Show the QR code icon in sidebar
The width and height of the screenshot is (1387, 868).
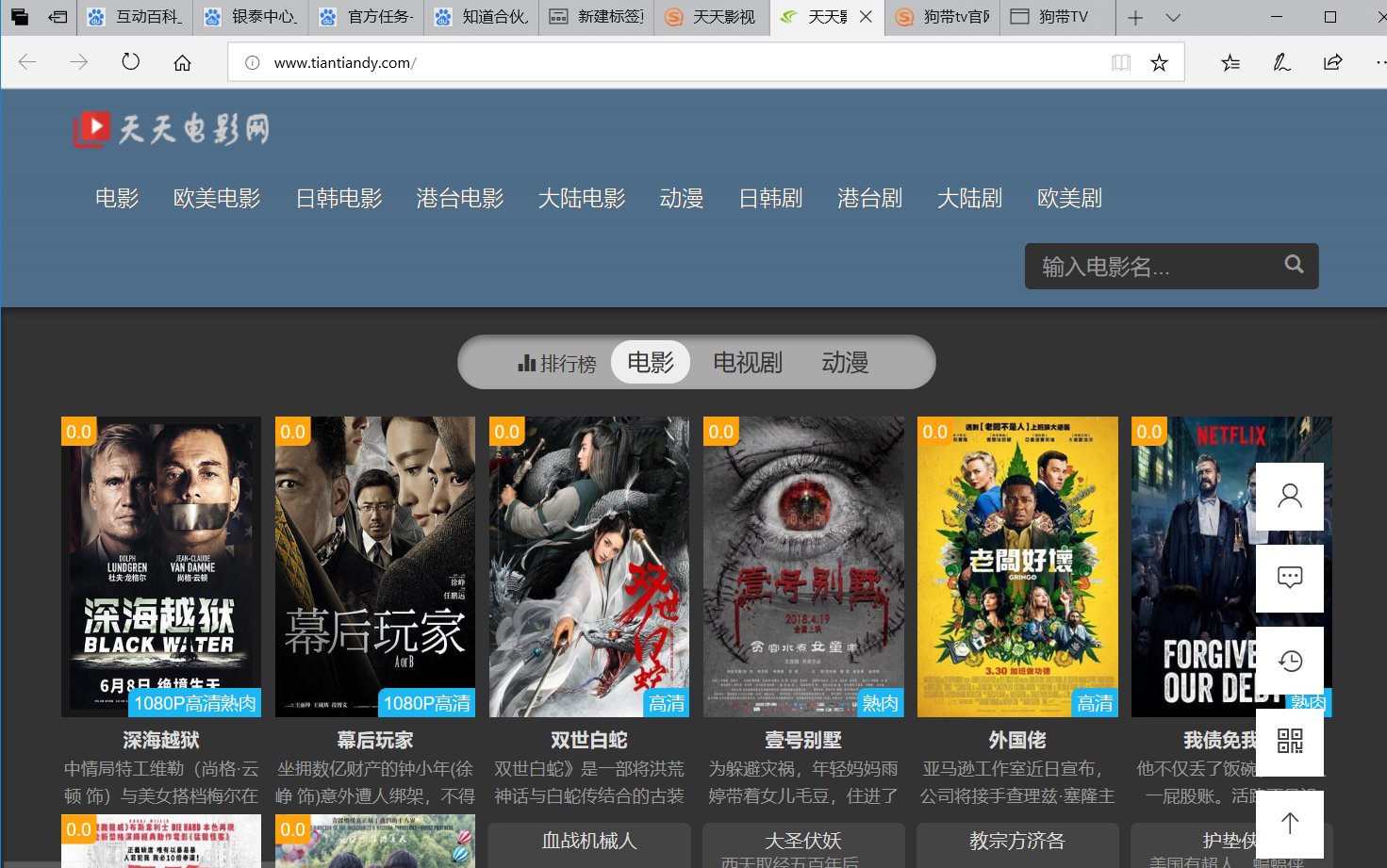tap(1290, 743)
